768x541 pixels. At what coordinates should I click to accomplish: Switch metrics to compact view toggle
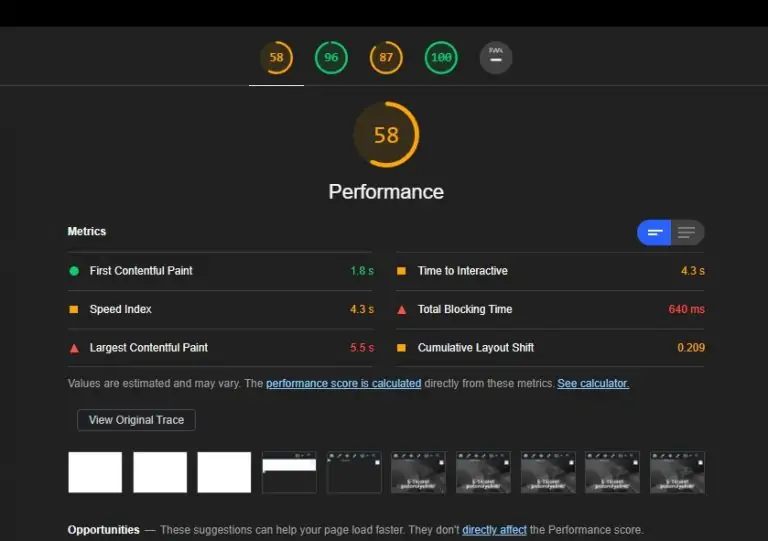pyautogui.click(x=654, y=233)
